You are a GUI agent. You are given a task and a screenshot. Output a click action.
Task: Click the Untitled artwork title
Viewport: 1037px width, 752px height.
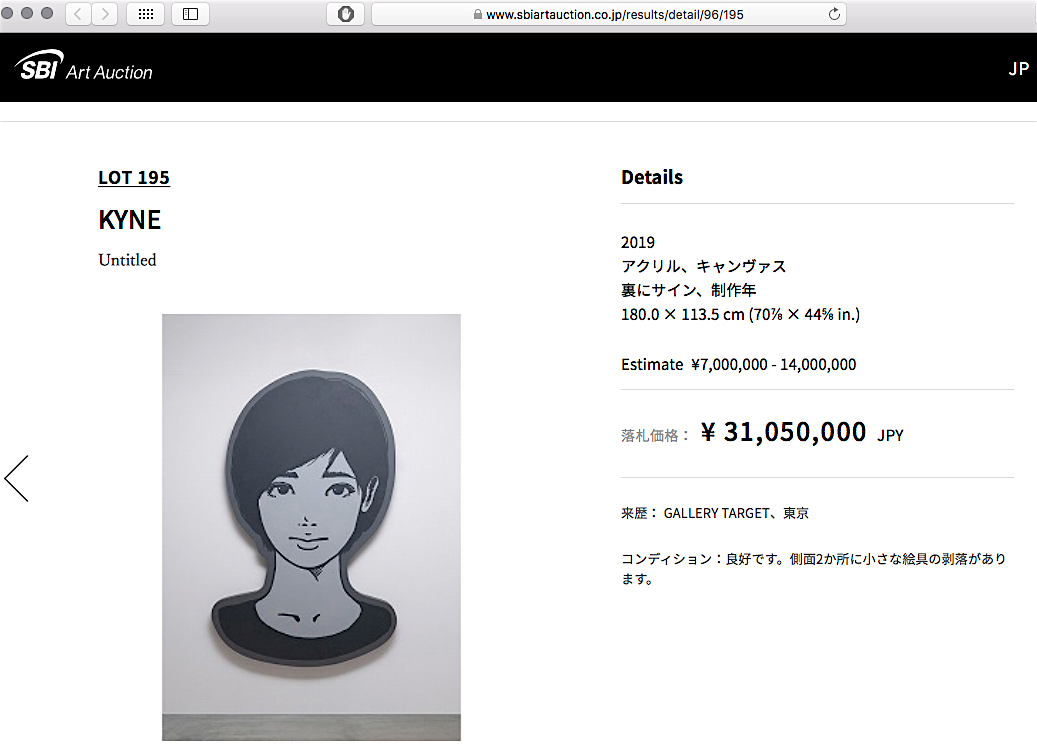[x=127, y=260]
